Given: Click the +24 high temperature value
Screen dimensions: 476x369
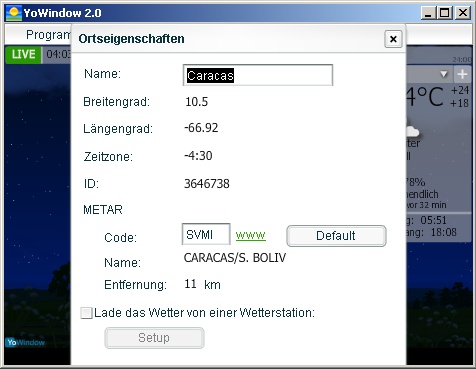Looking at the screenshot, I should 460,90.
